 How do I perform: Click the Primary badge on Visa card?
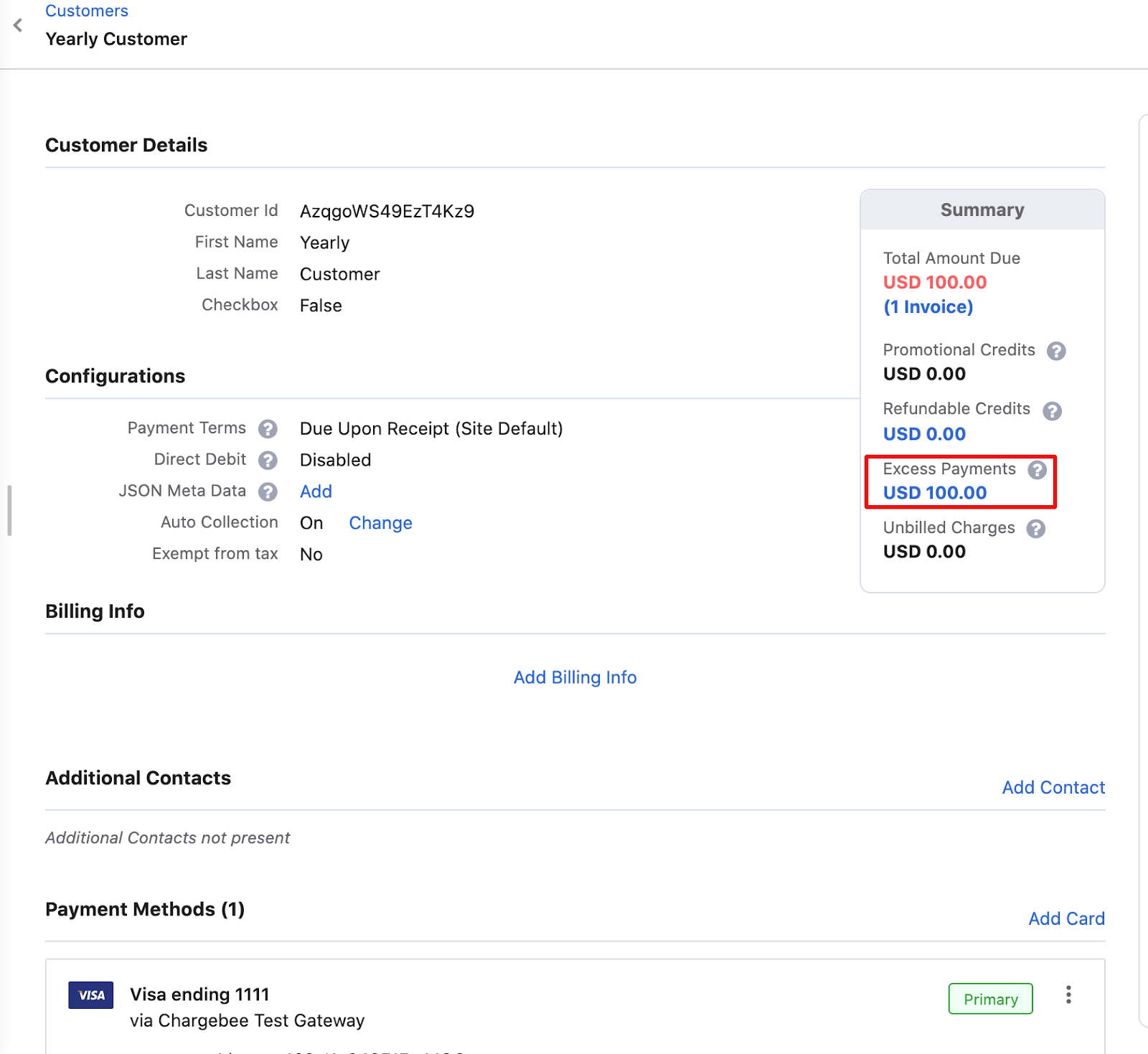point(990,999)
